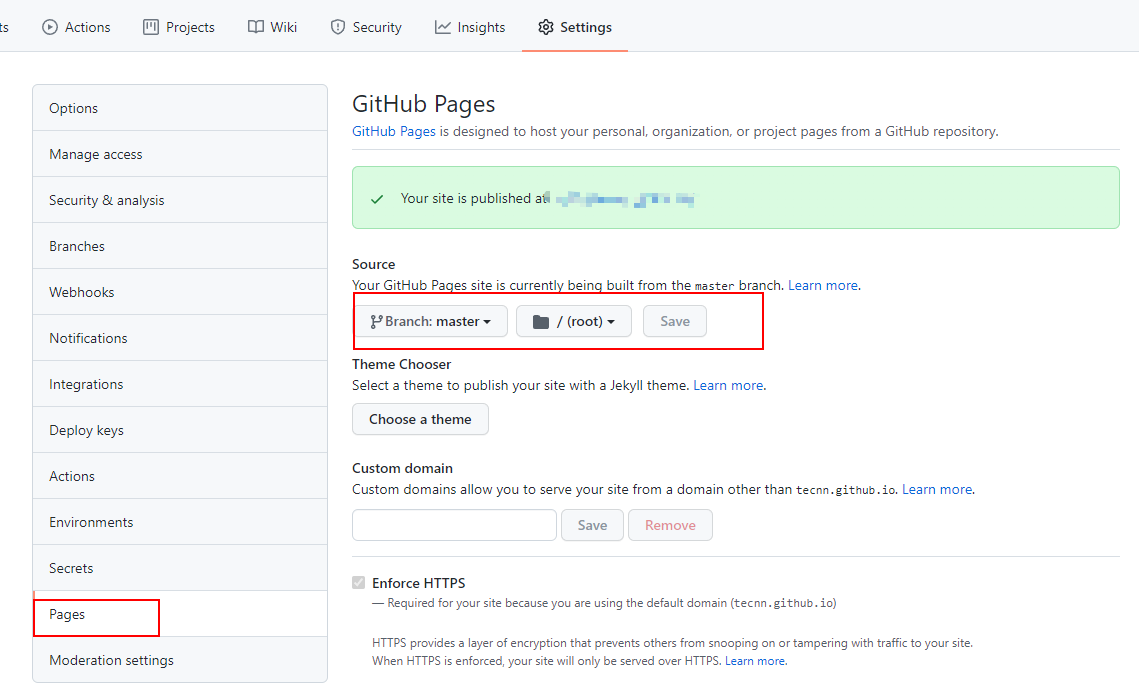The image size is (1139, 689).
Task: Open Security & analysis settings
Action: [x=180, y=200]
